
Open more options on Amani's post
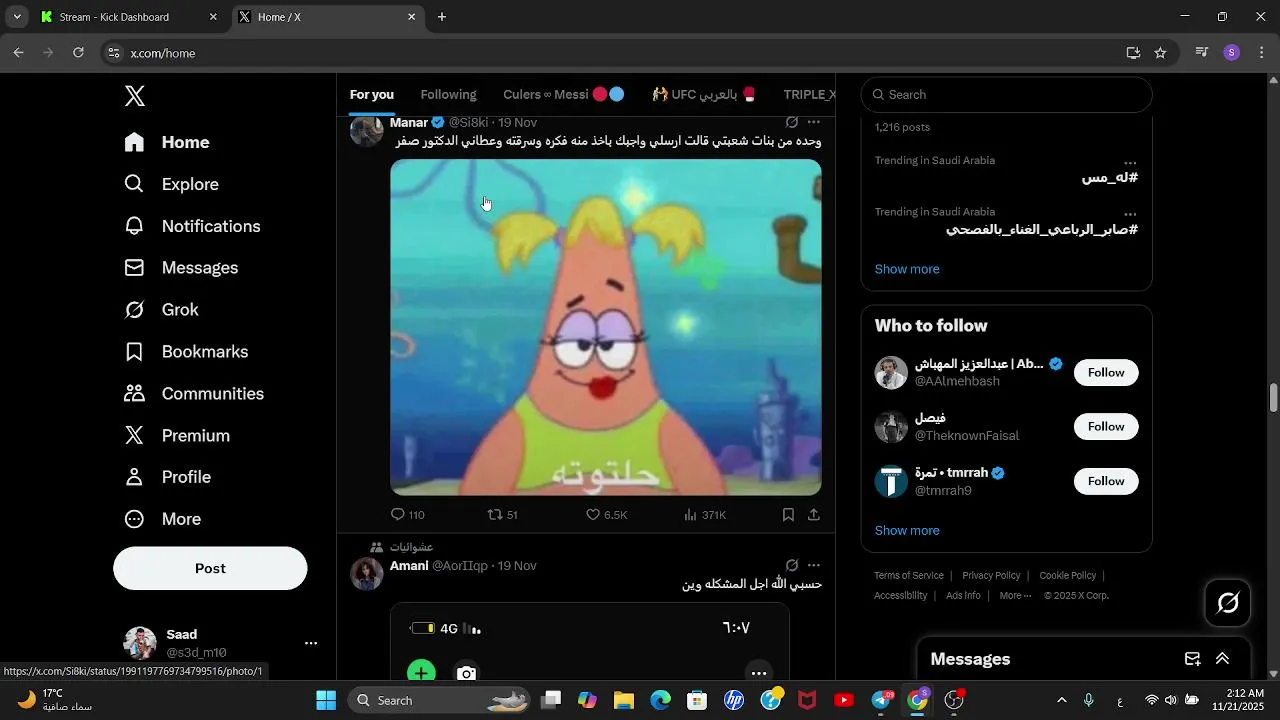[814, 565]
